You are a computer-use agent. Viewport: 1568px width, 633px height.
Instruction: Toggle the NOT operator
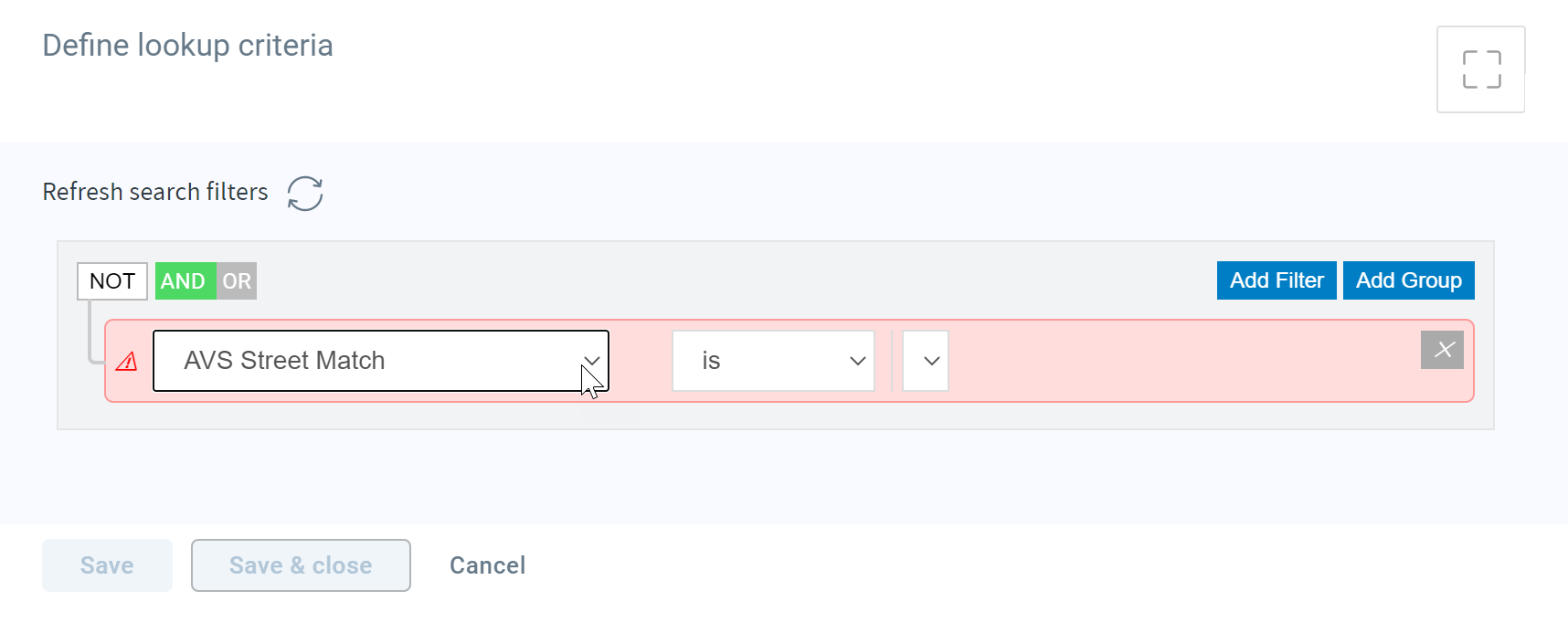112,281
